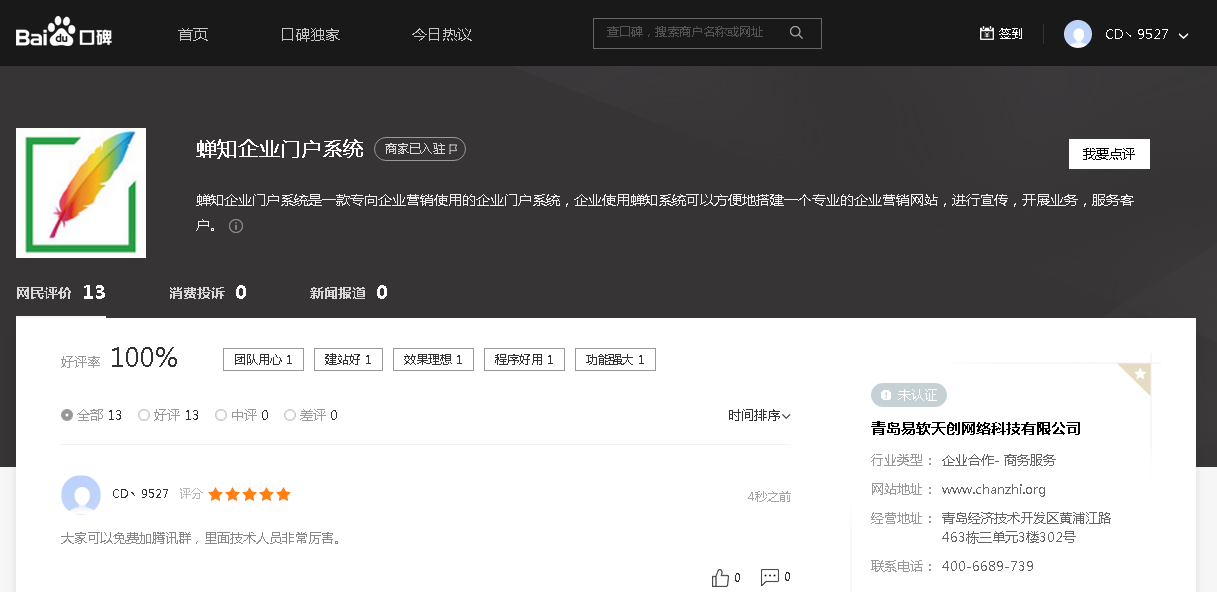This screenshot has height=592, width=1217.
Task: Click the search magnifier icon
Action: pyautogui.click(x=796, y=33)
